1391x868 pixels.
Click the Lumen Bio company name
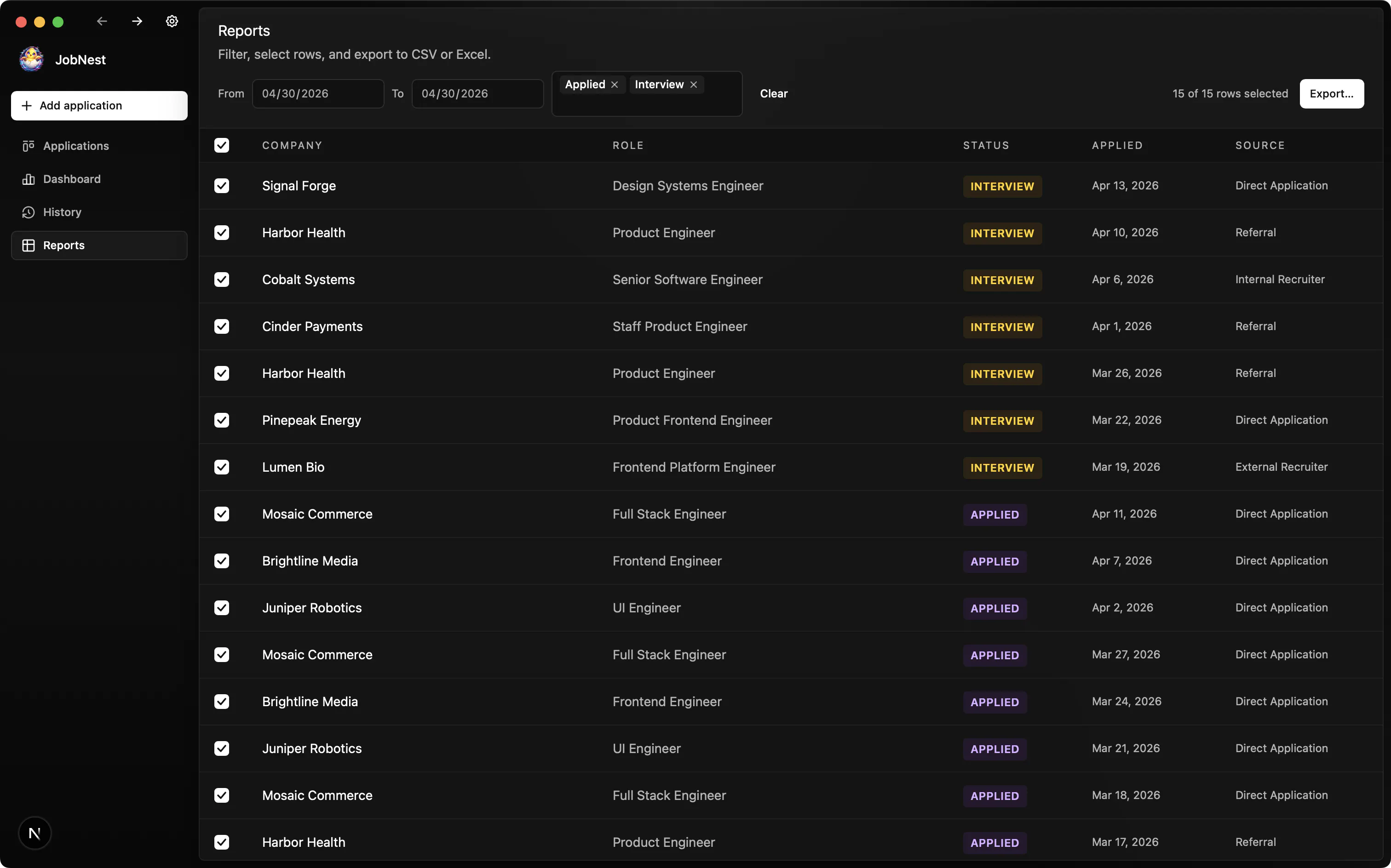(x=293, y=467)
